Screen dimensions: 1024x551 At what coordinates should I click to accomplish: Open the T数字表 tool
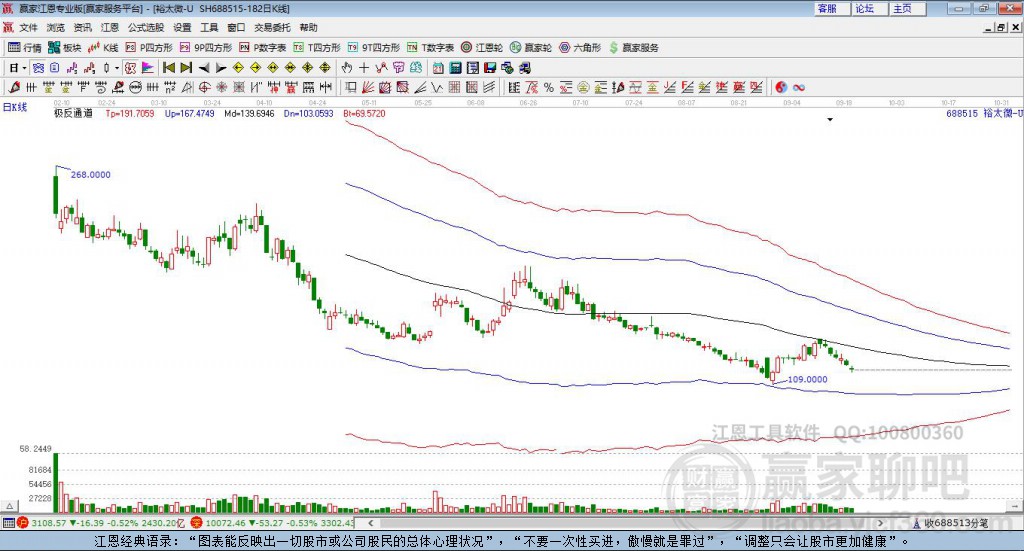[x=430, y=48]
